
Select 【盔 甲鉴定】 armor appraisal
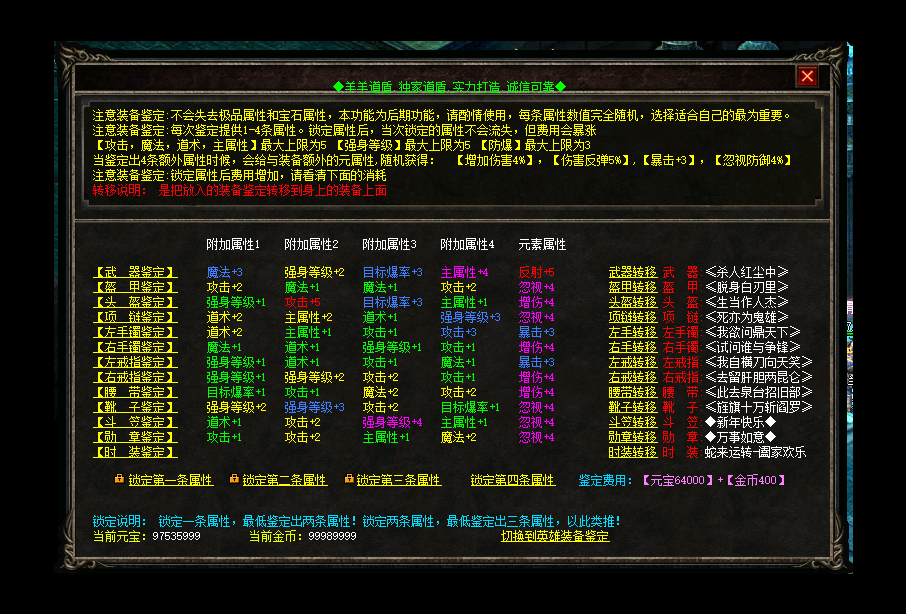point(135,287)
